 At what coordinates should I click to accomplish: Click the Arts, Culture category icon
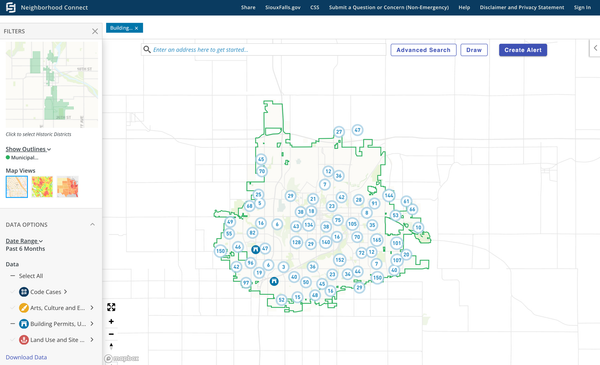point(24,308)
